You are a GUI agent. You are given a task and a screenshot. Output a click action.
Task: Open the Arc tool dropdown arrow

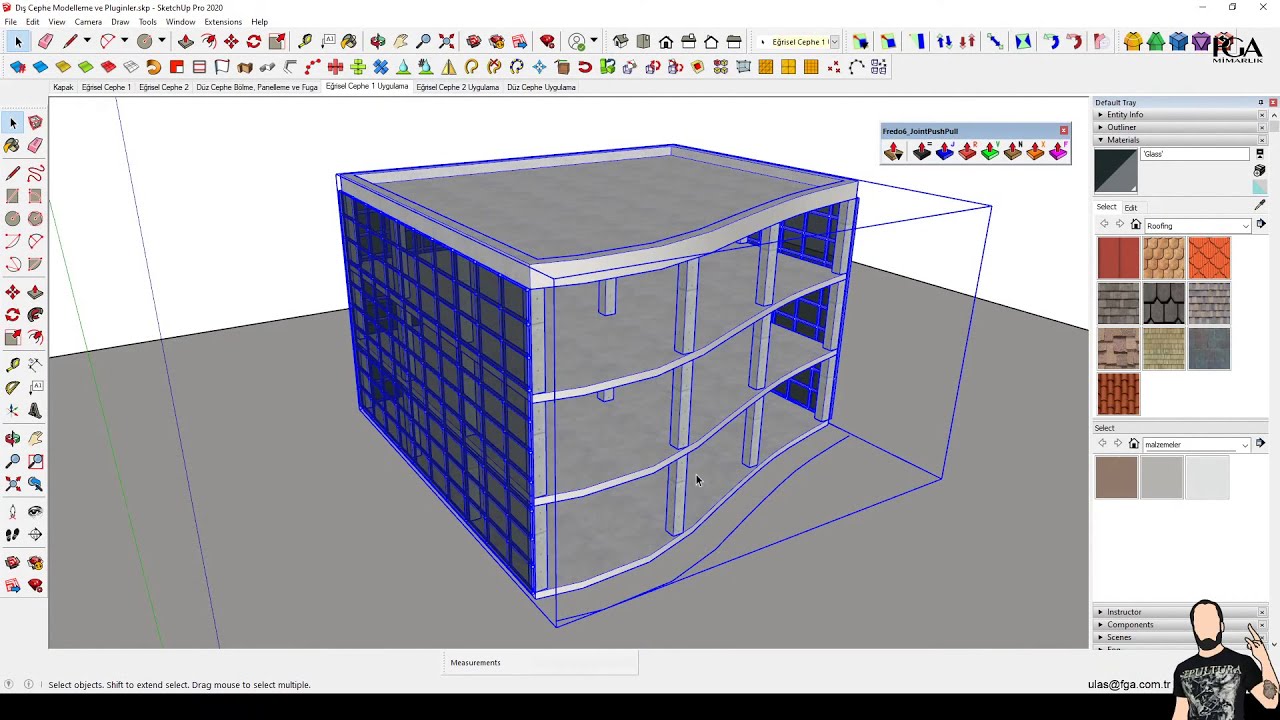pyautogui.click(x=123, y=41)
